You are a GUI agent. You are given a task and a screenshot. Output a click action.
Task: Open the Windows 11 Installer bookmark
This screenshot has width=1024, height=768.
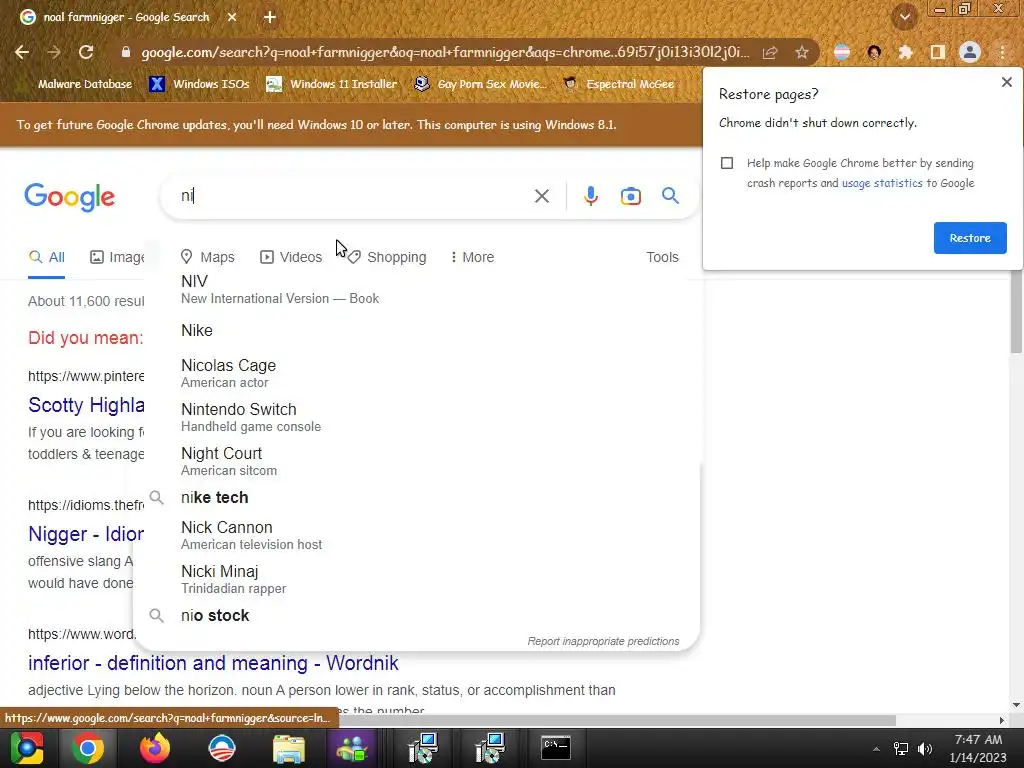pyautogui.click(x=332, y=84)
